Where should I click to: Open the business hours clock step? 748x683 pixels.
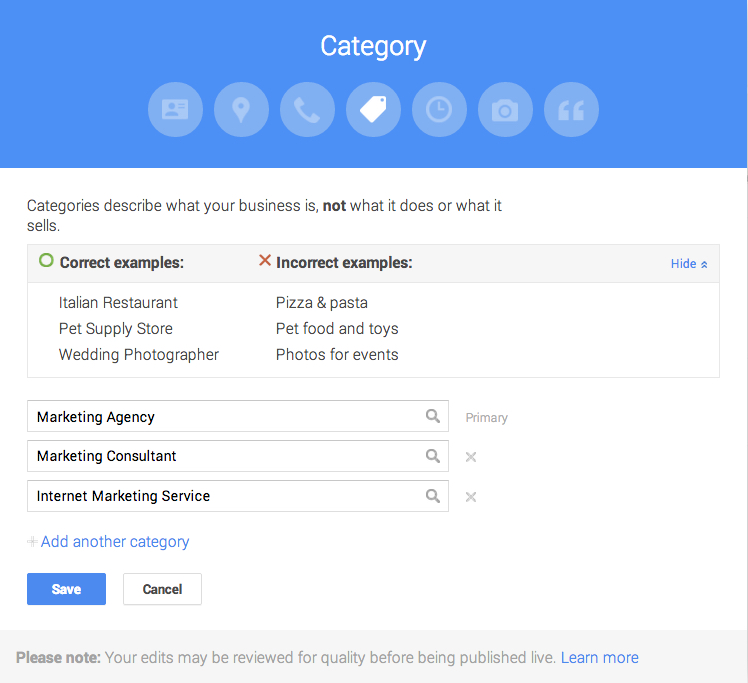click(x=439, y=109)
